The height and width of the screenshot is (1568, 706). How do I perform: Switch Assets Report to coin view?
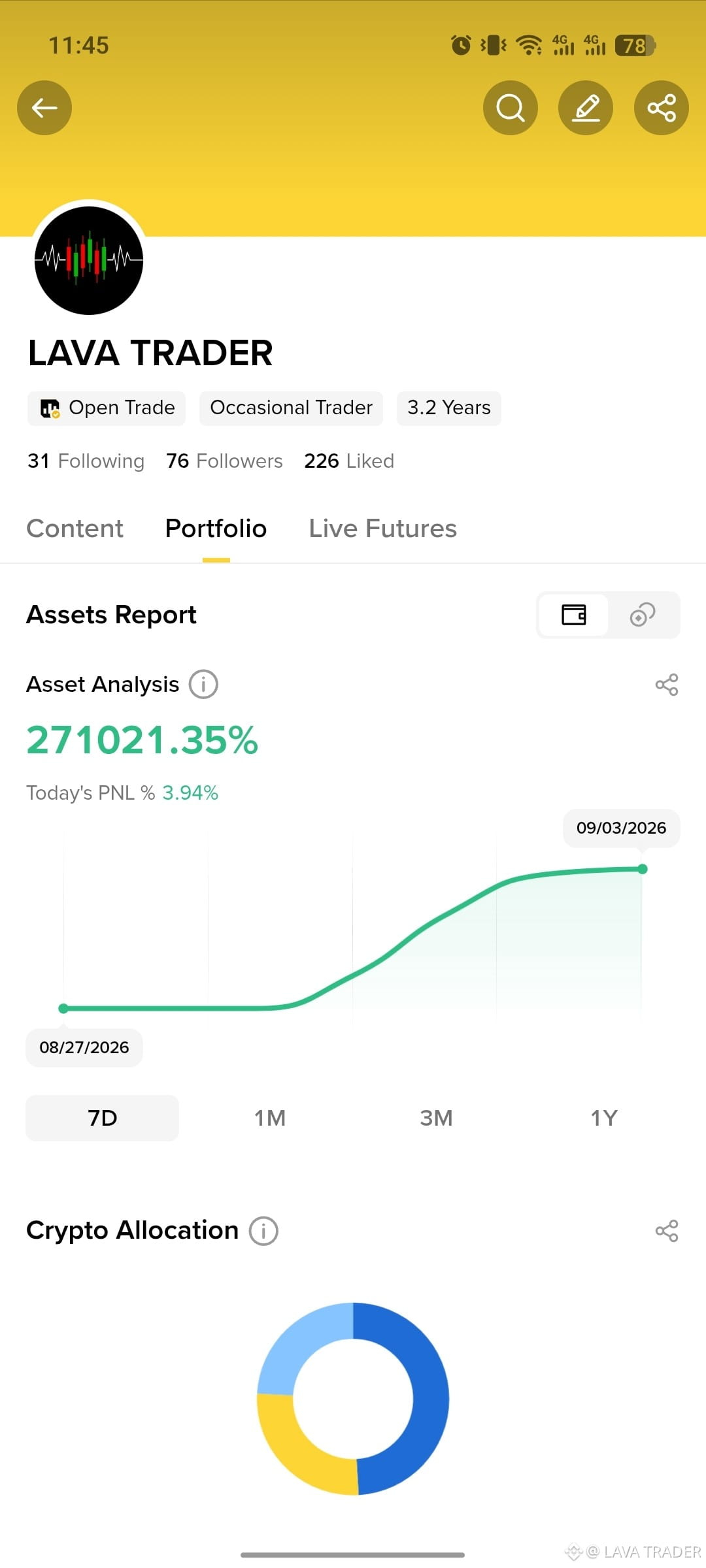coord(643,615)
